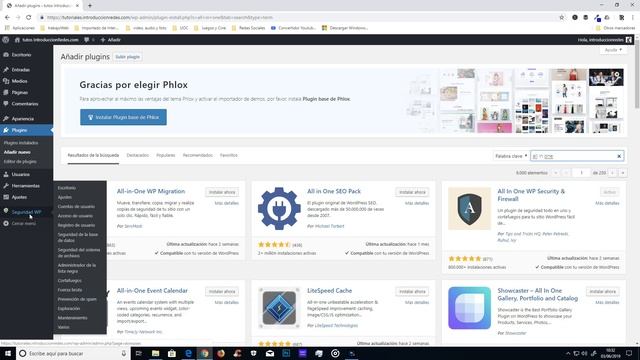The height and width of the screenshot is (360, 640).
Task: Select Resultados de la búsqueda tab
Action: [x=93, y=156]
